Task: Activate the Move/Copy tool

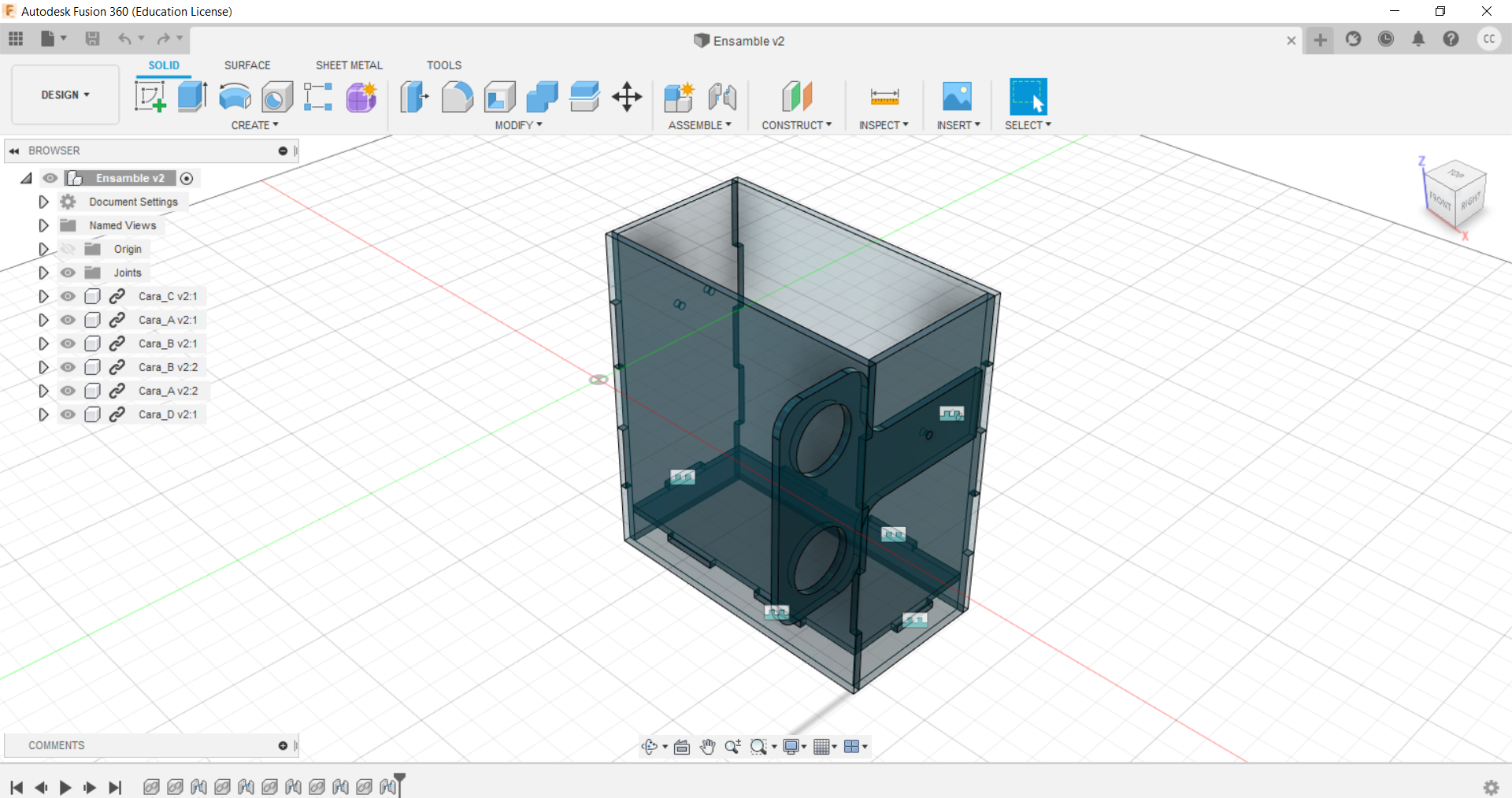Action: 627,97
